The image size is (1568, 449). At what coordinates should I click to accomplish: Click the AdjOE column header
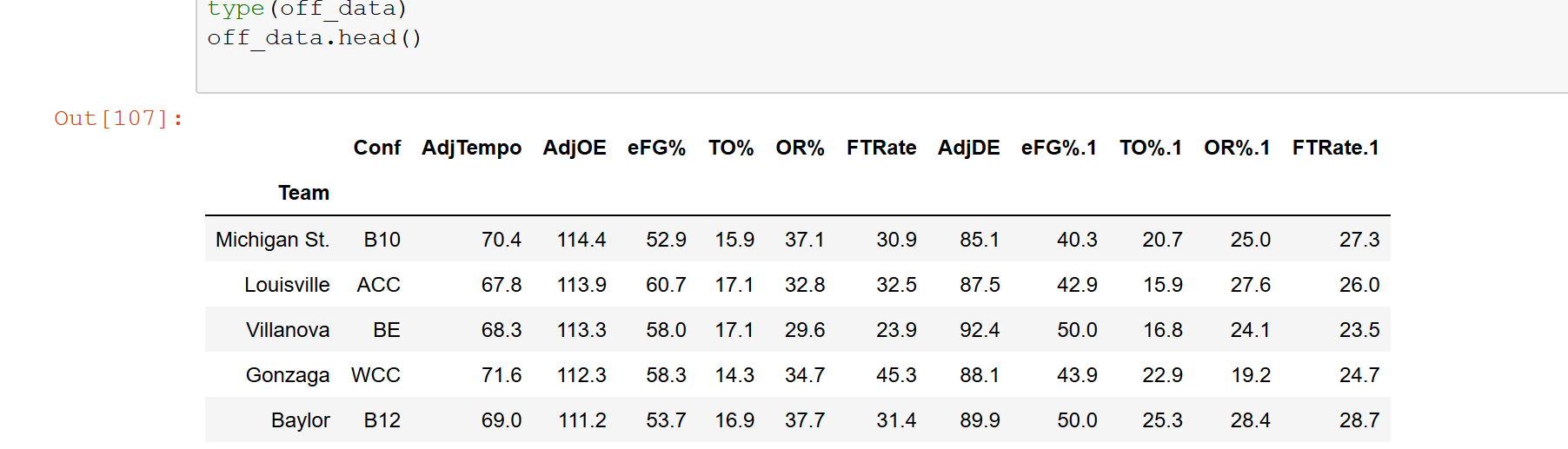575,148
